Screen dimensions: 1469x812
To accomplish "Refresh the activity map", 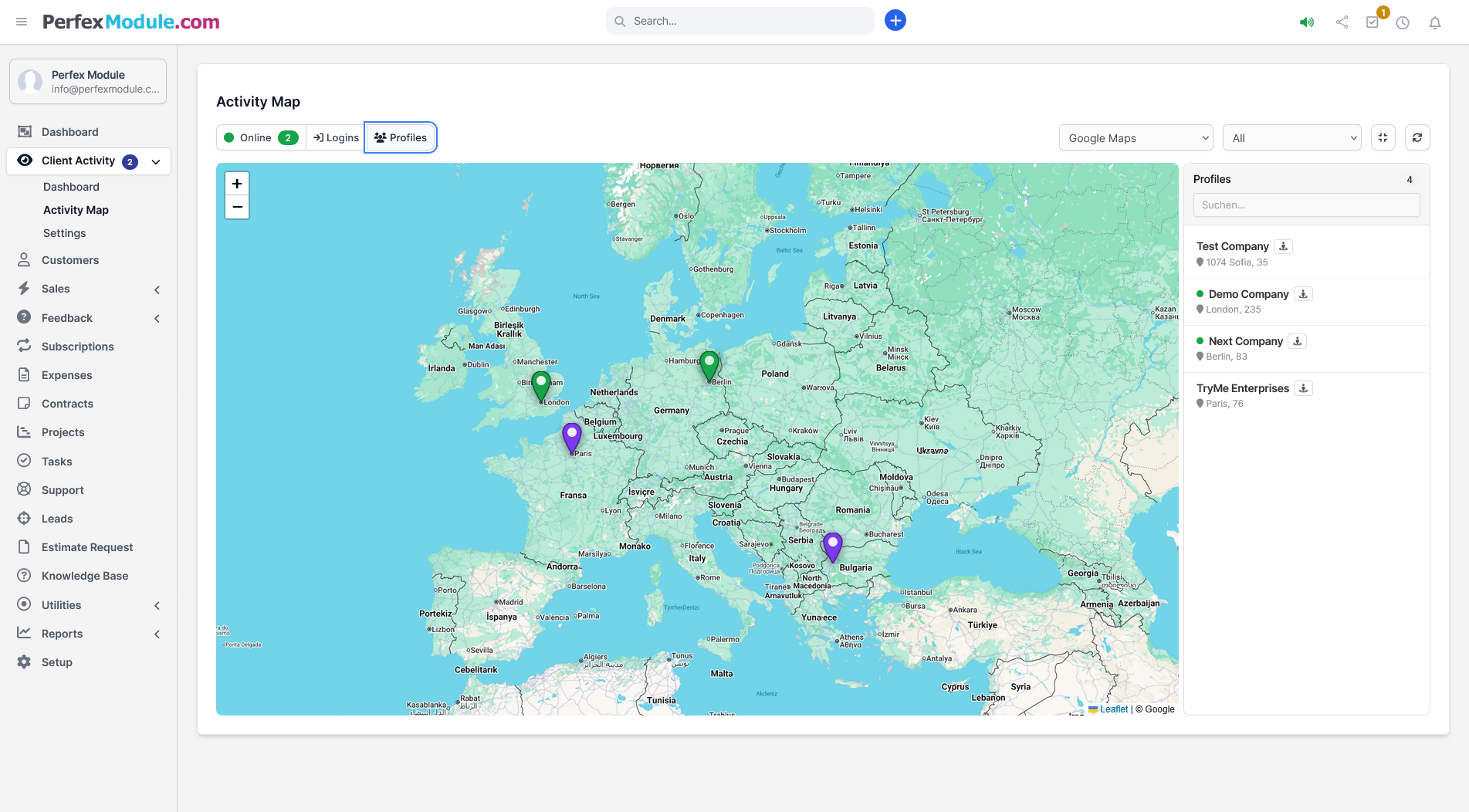I will 1417,137.
